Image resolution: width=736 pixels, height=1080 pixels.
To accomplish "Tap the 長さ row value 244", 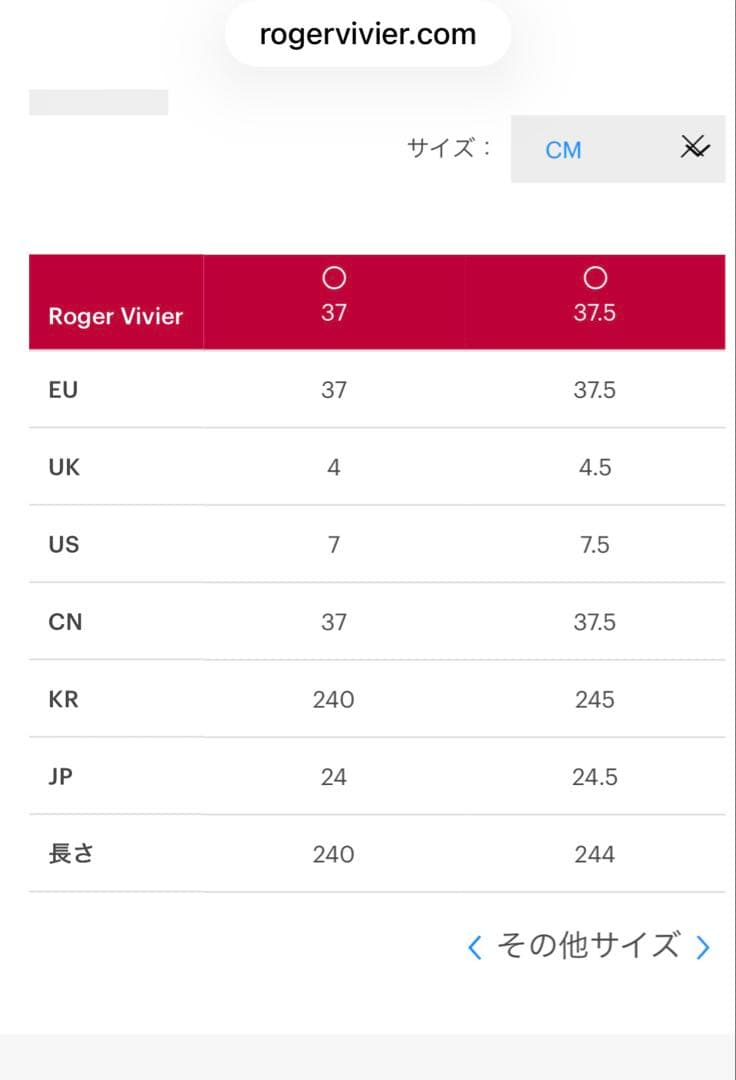I will (x=595, y=854).
